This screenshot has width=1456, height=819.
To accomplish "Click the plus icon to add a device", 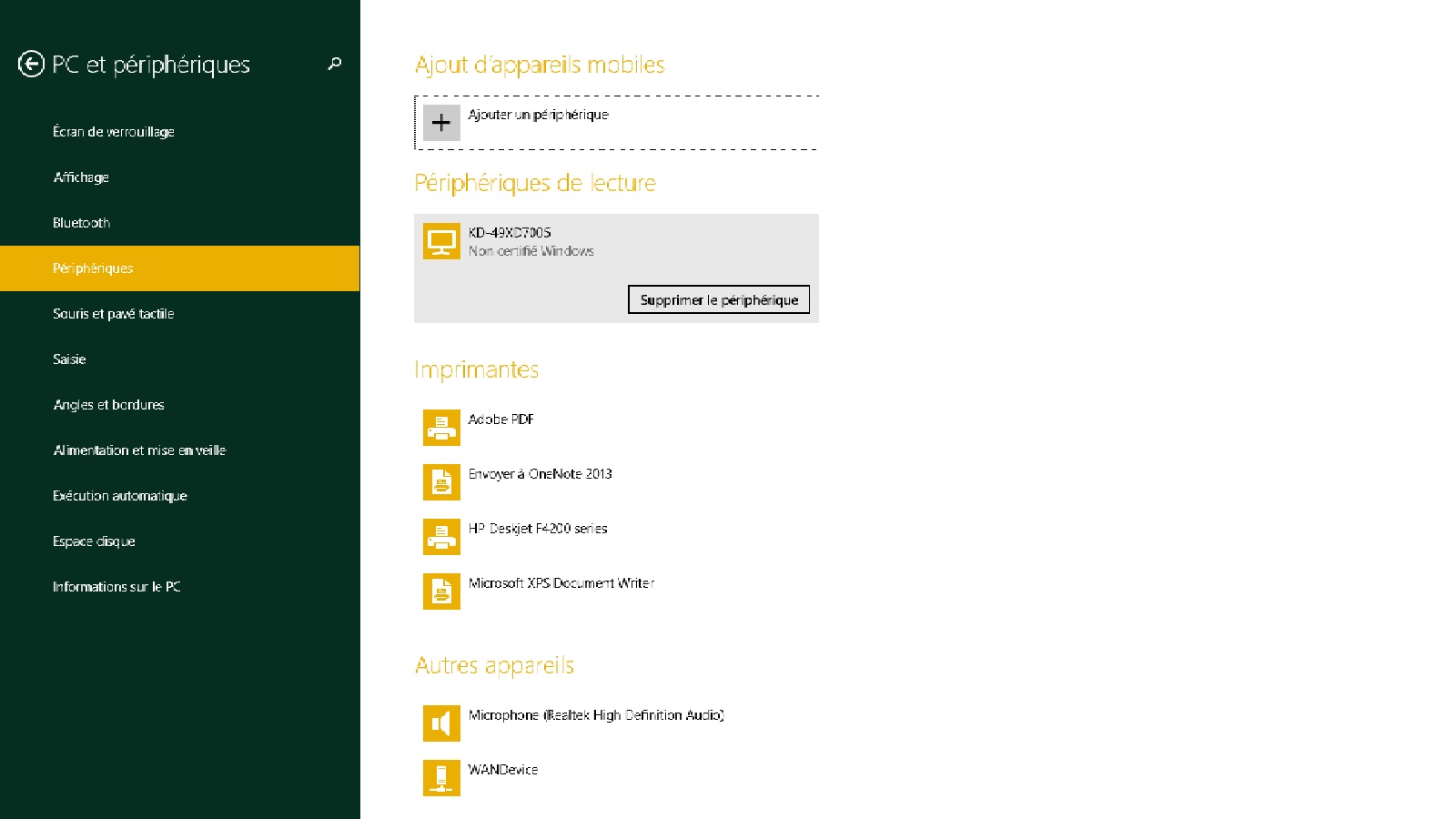I will 441,123.
